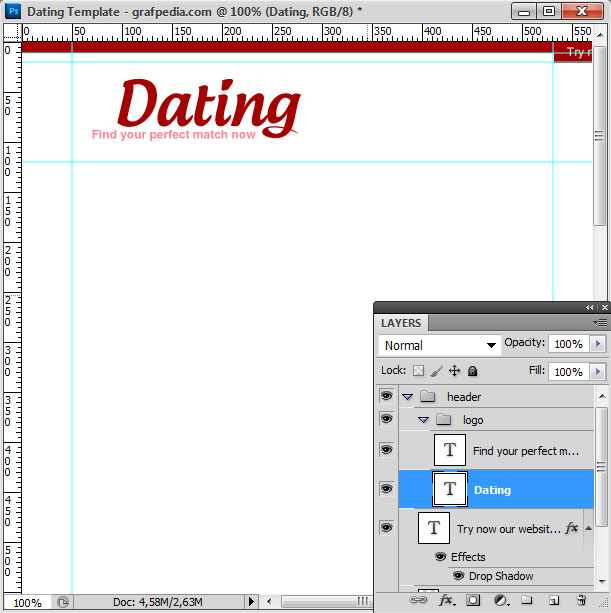This screenshot has height=613, width=611.
Task: Click the link layers icon
Action: click(x=418, y=599)
